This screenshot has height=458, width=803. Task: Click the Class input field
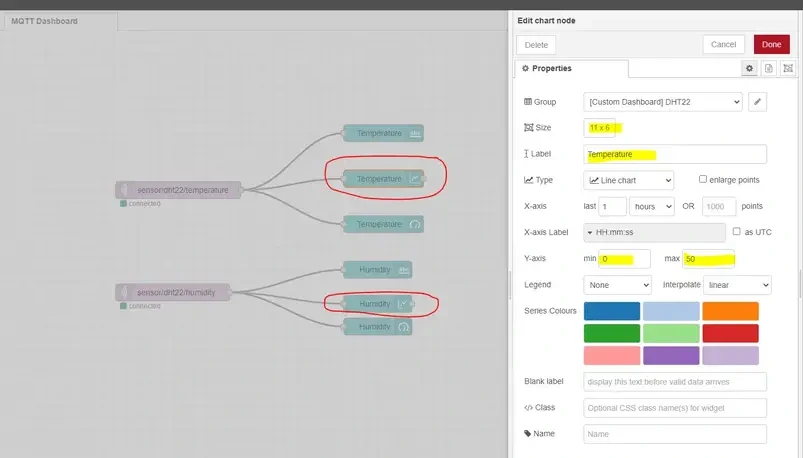675,408
